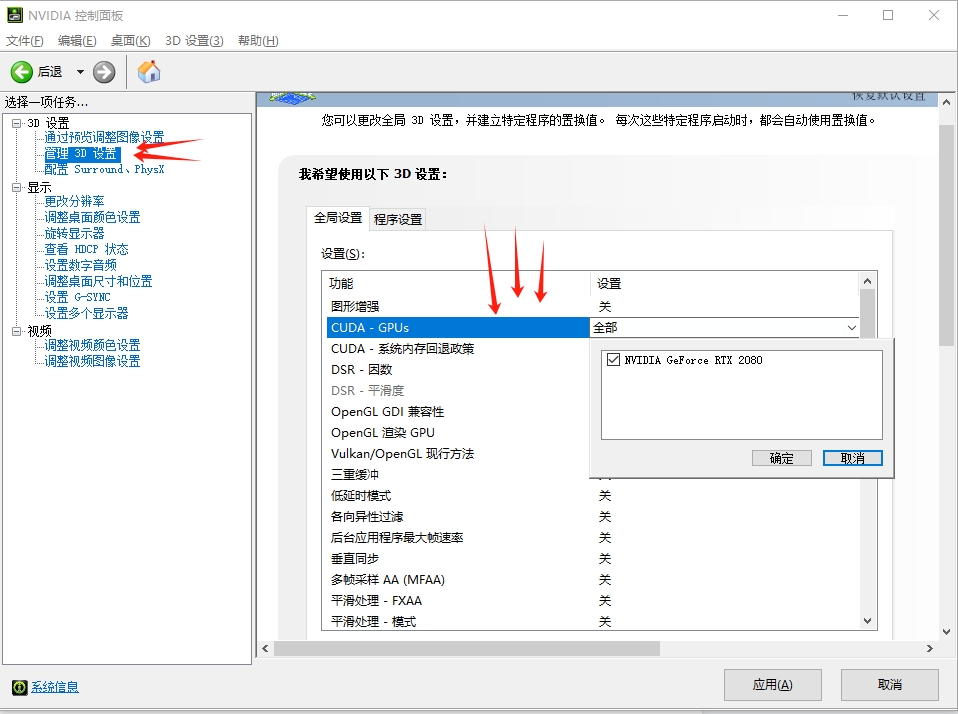This screenshot has width=958, height=714.
Task: Click the settings list scroll-down arrow
Action: pyautogui.click(x=867, y=621)
